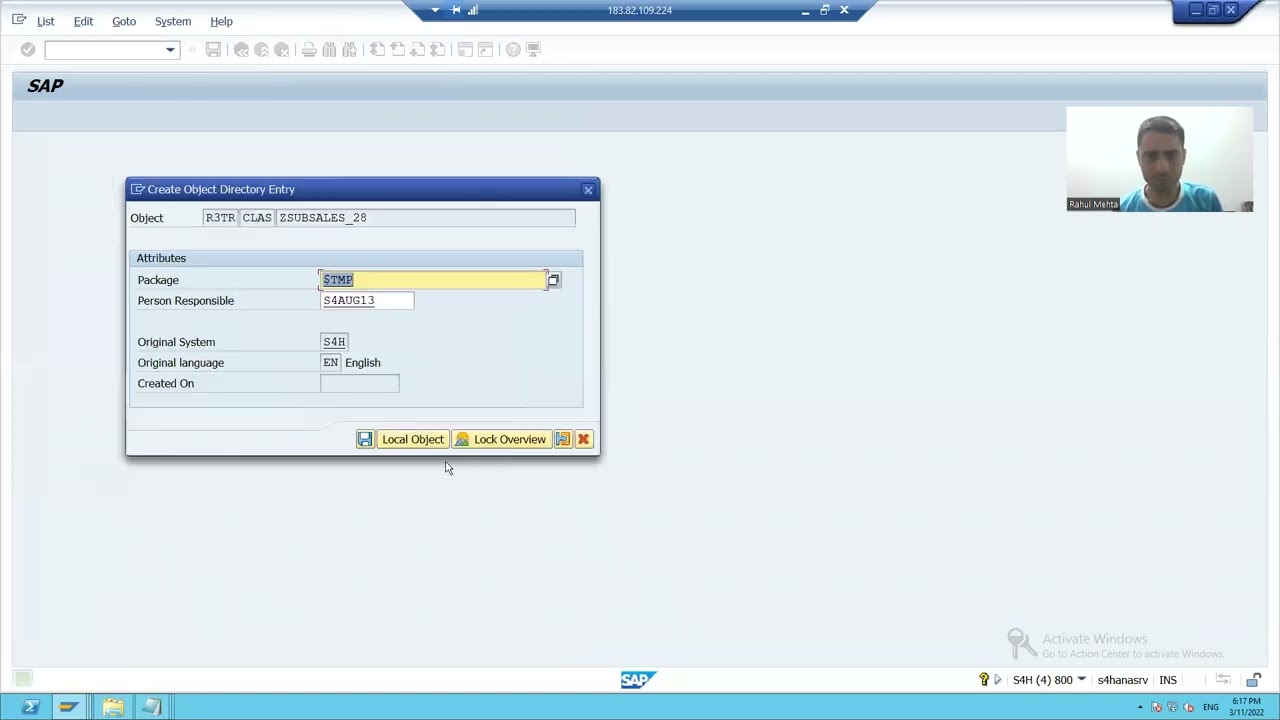Click the small triangle in the status bar
Viewport: 1280px width, 720px height.
tap(997, 680)
